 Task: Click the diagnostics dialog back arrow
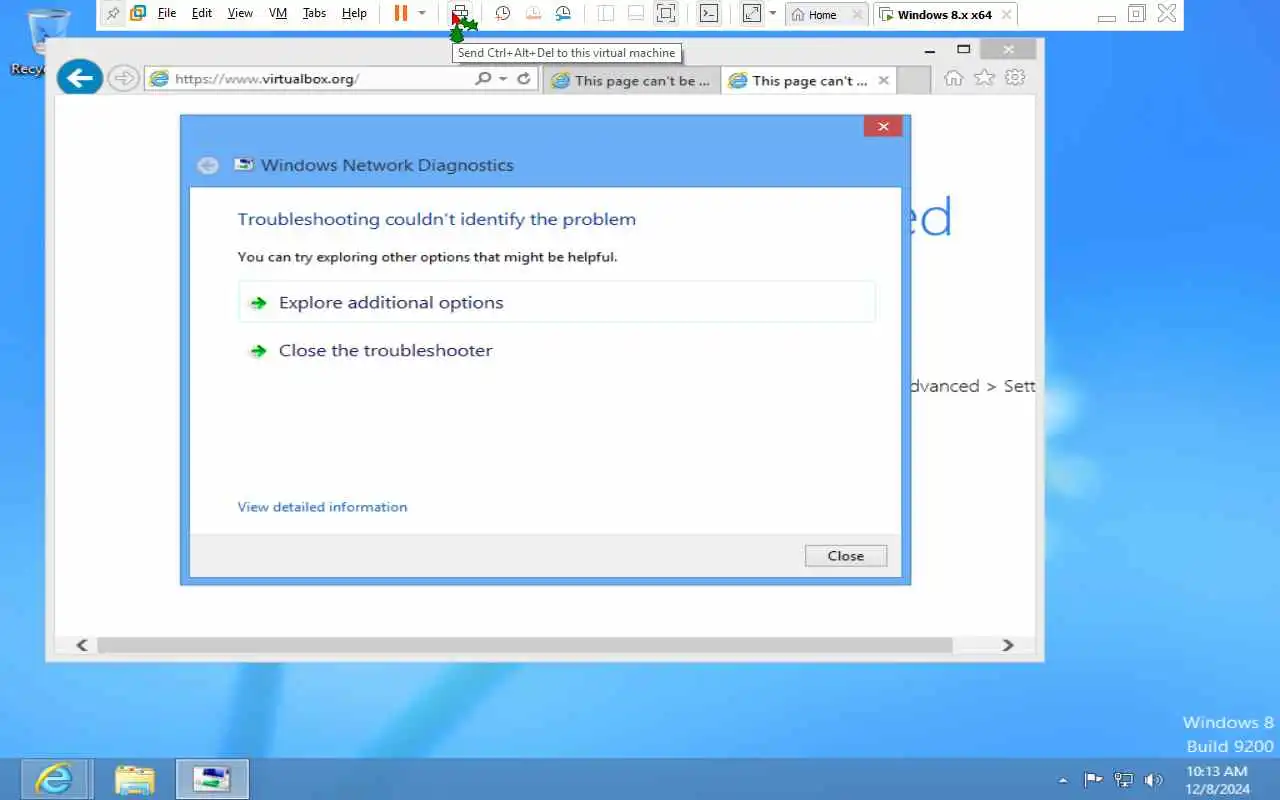208,166
